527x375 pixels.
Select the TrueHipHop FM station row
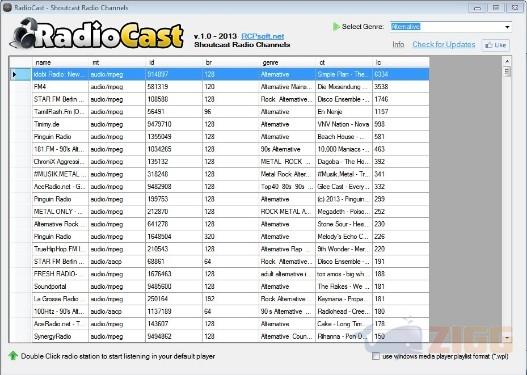pyautogui.click(x=219, y=249)
